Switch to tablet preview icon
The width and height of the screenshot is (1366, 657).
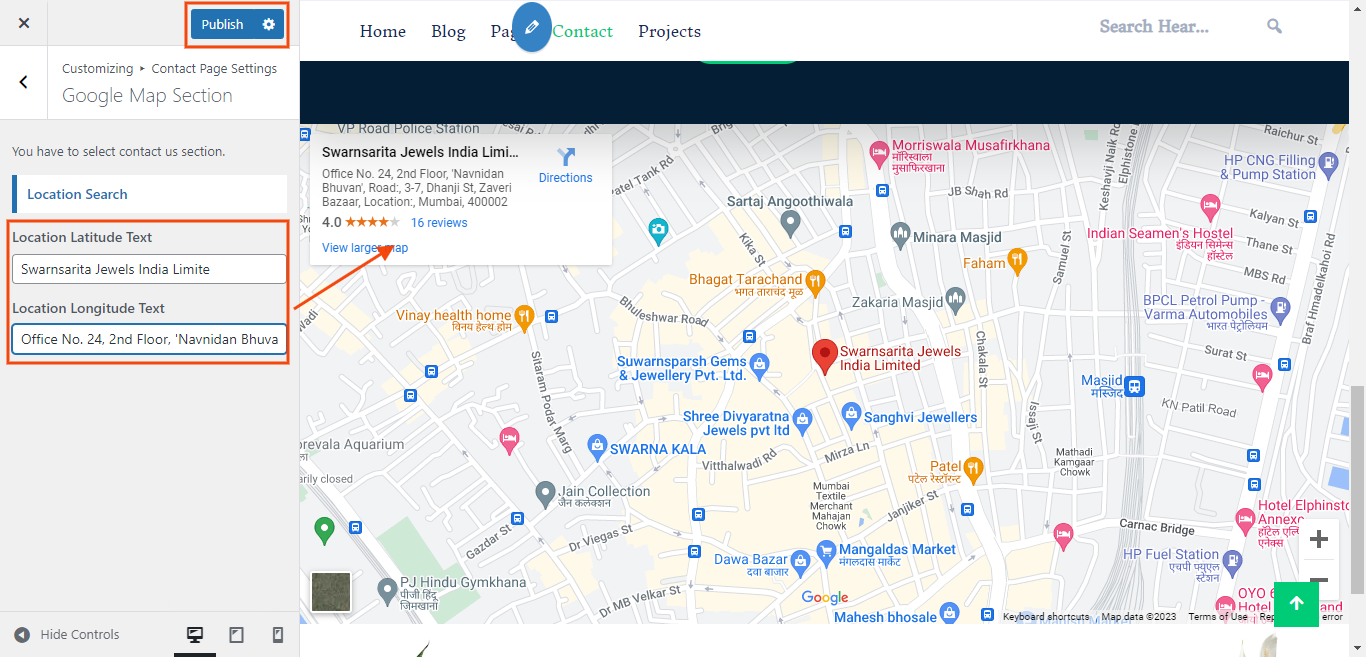[x=237, y=635]
